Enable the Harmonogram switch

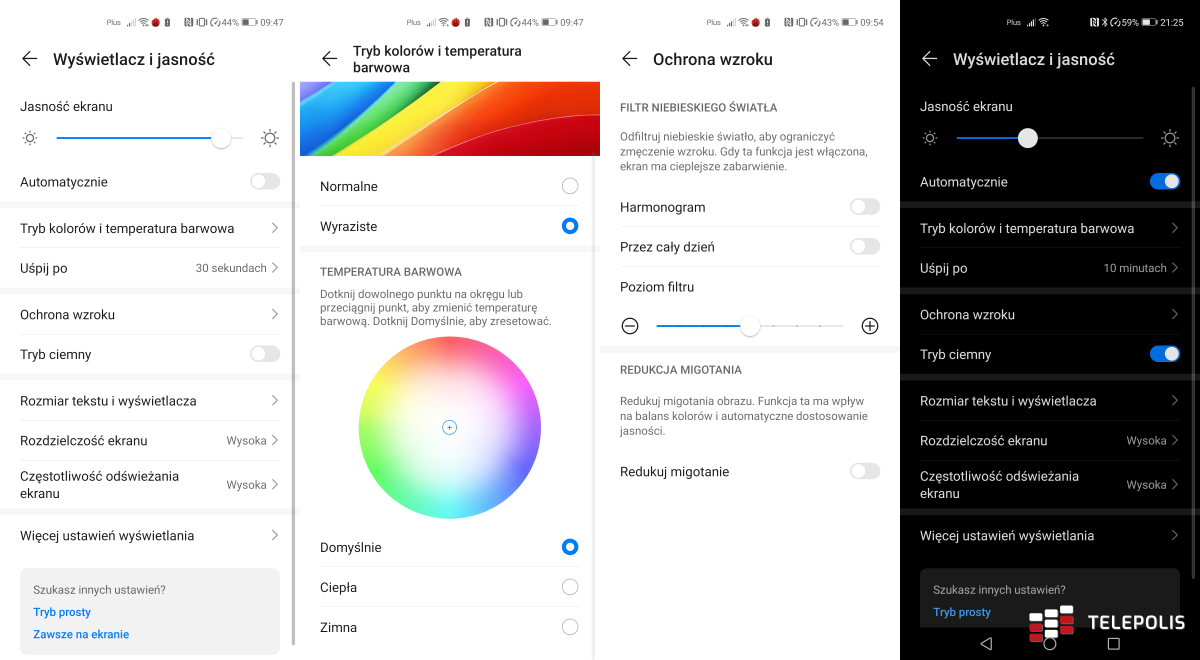click(864, 207)
